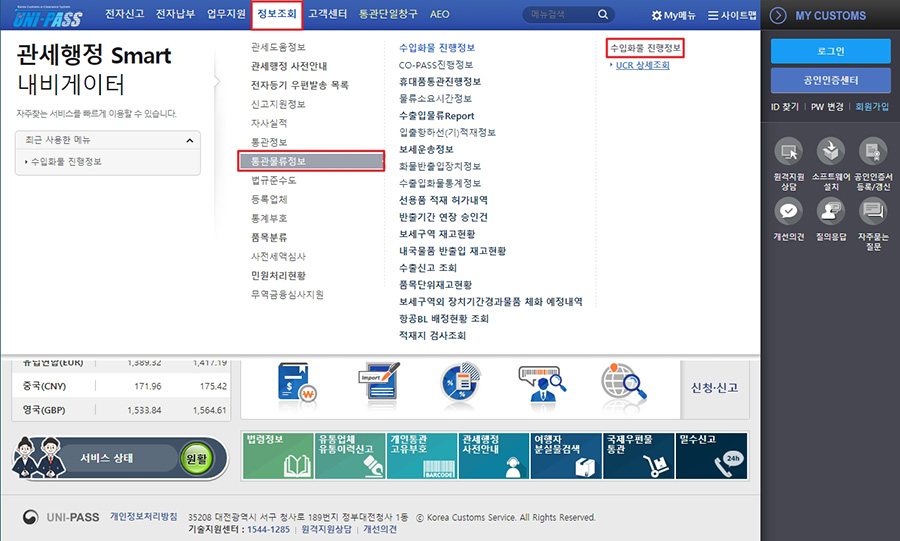
Task: Click the 공인인증센터 button
Action: (x=831, y=80)
